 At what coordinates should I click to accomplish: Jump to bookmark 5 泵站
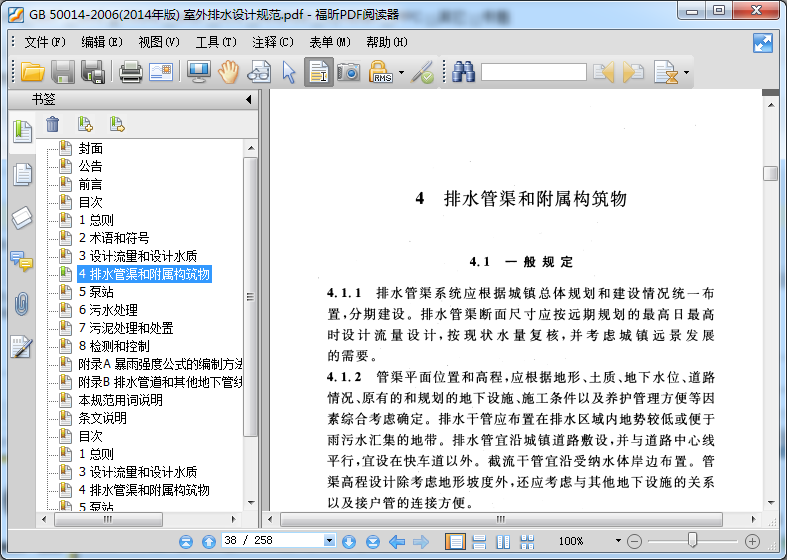coord(96,292)
